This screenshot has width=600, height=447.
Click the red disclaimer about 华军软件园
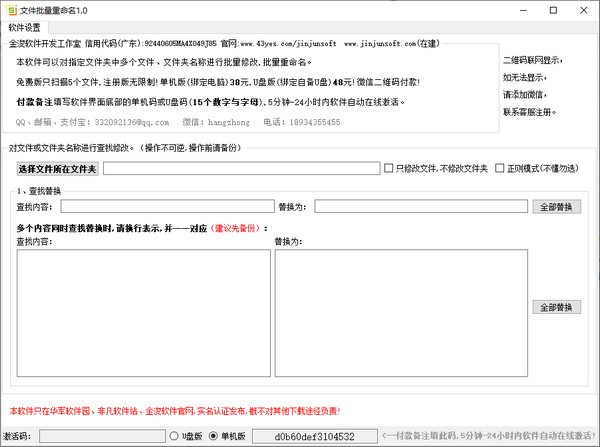[174, 411]
